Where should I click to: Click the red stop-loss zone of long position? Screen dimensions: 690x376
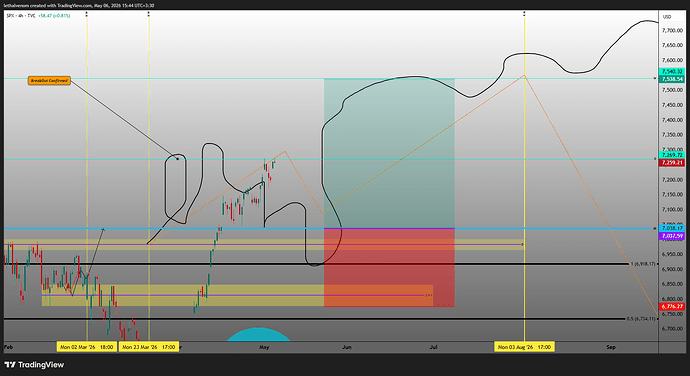coord(389,267)
